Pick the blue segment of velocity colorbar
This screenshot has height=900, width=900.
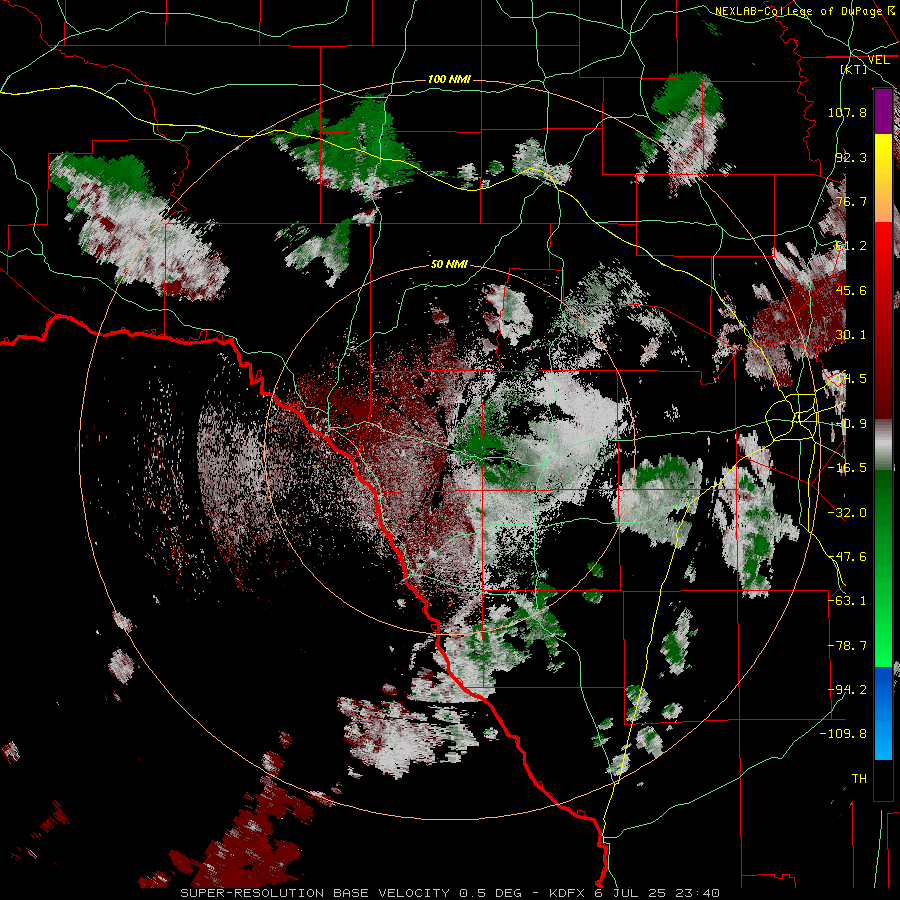pyautogui.click(x=883, y=713)
